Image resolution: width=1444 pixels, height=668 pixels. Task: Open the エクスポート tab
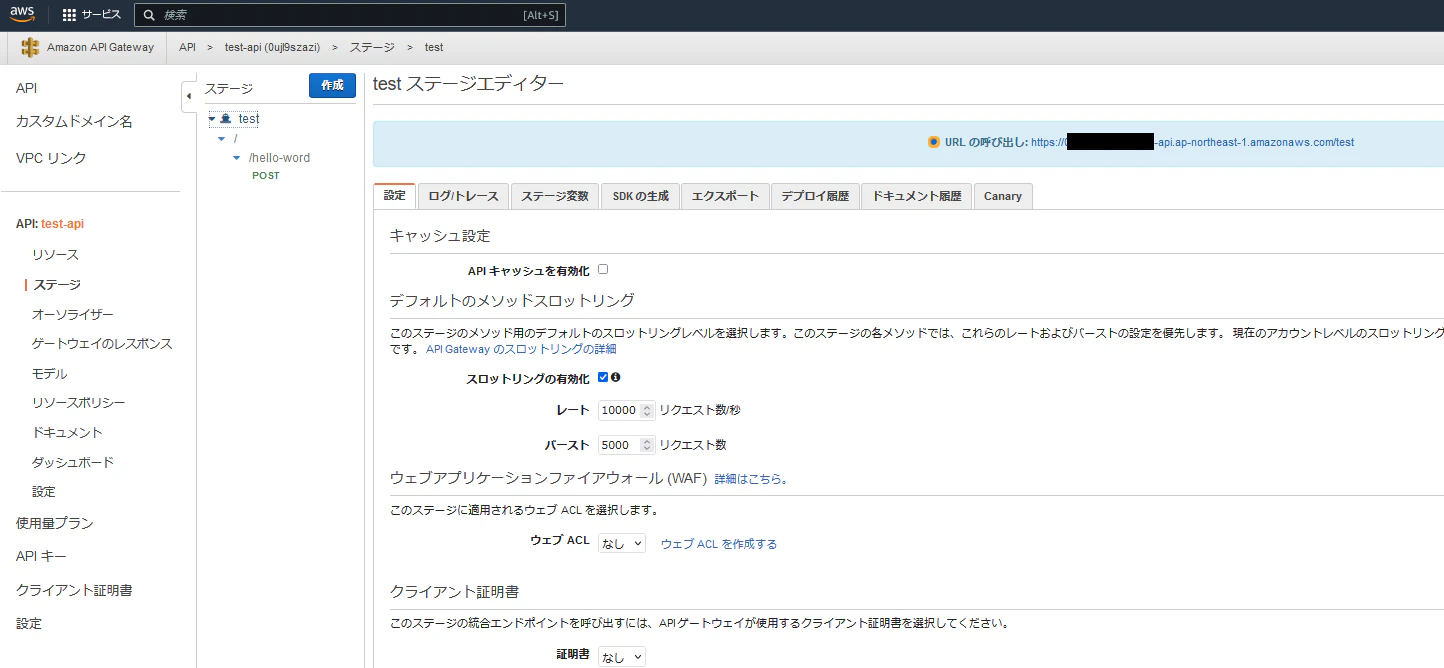pos(725,196)
